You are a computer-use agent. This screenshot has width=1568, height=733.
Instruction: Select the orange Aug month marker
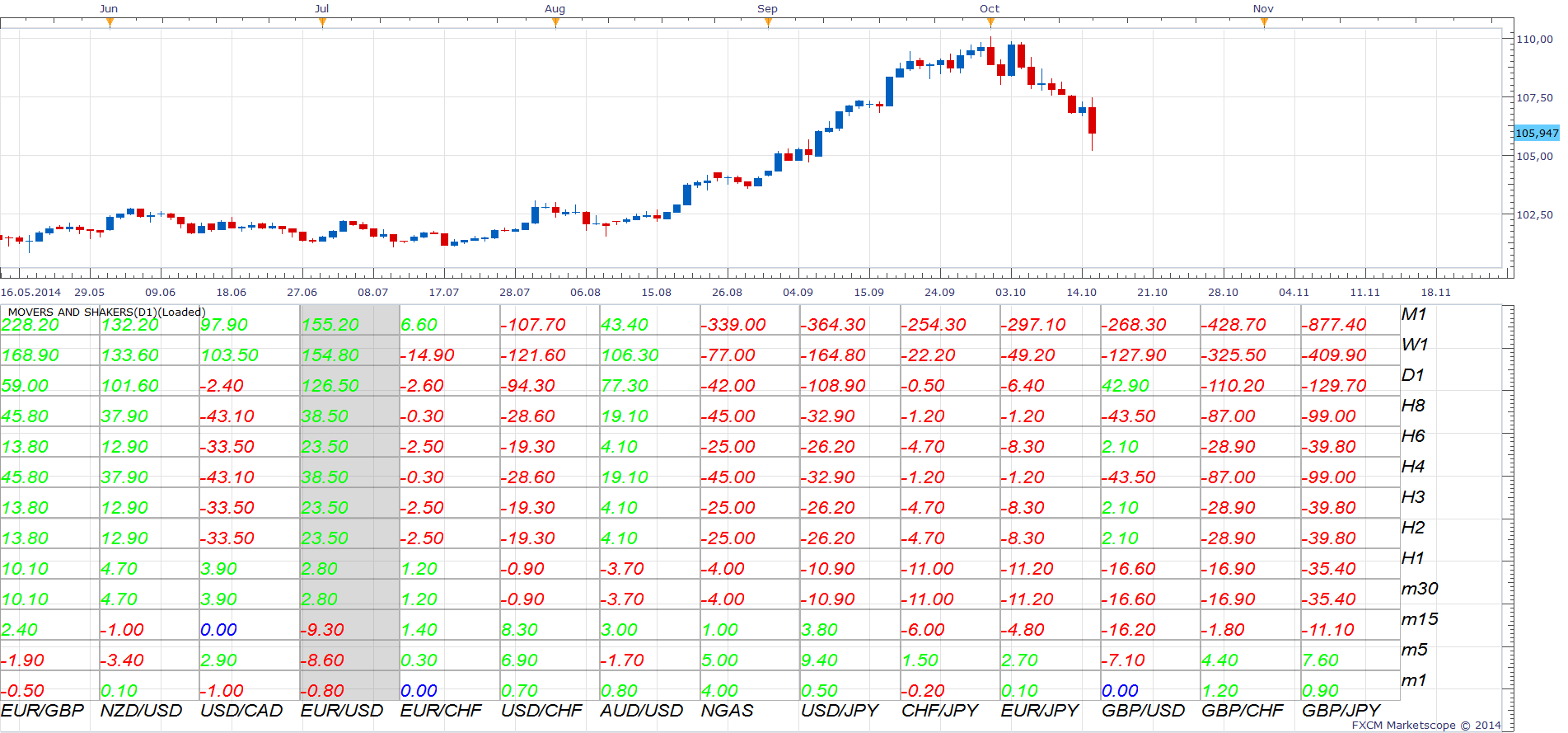coord(555,22)
